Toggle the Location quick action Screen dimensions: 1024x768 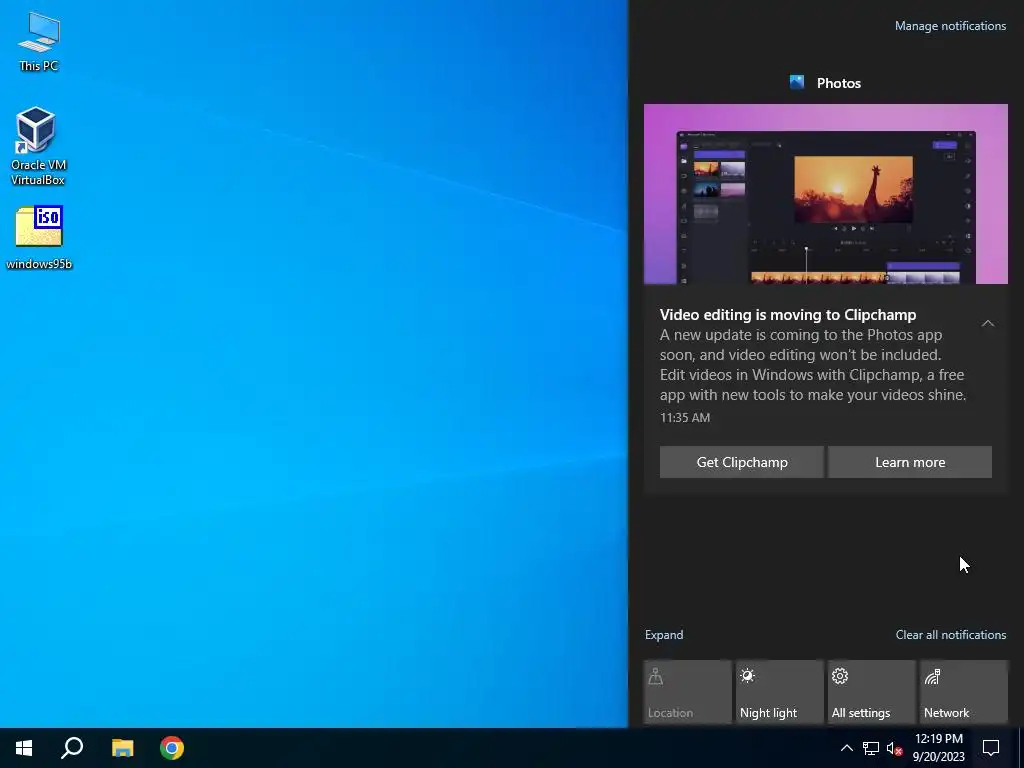click(688, 692)
